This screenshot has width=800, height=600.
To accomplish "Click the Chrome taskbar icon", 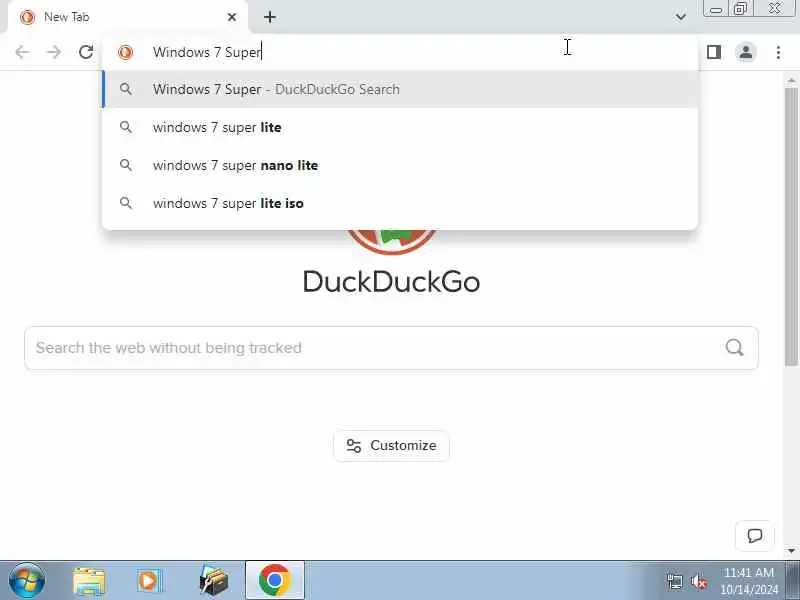I will (274, 581).
